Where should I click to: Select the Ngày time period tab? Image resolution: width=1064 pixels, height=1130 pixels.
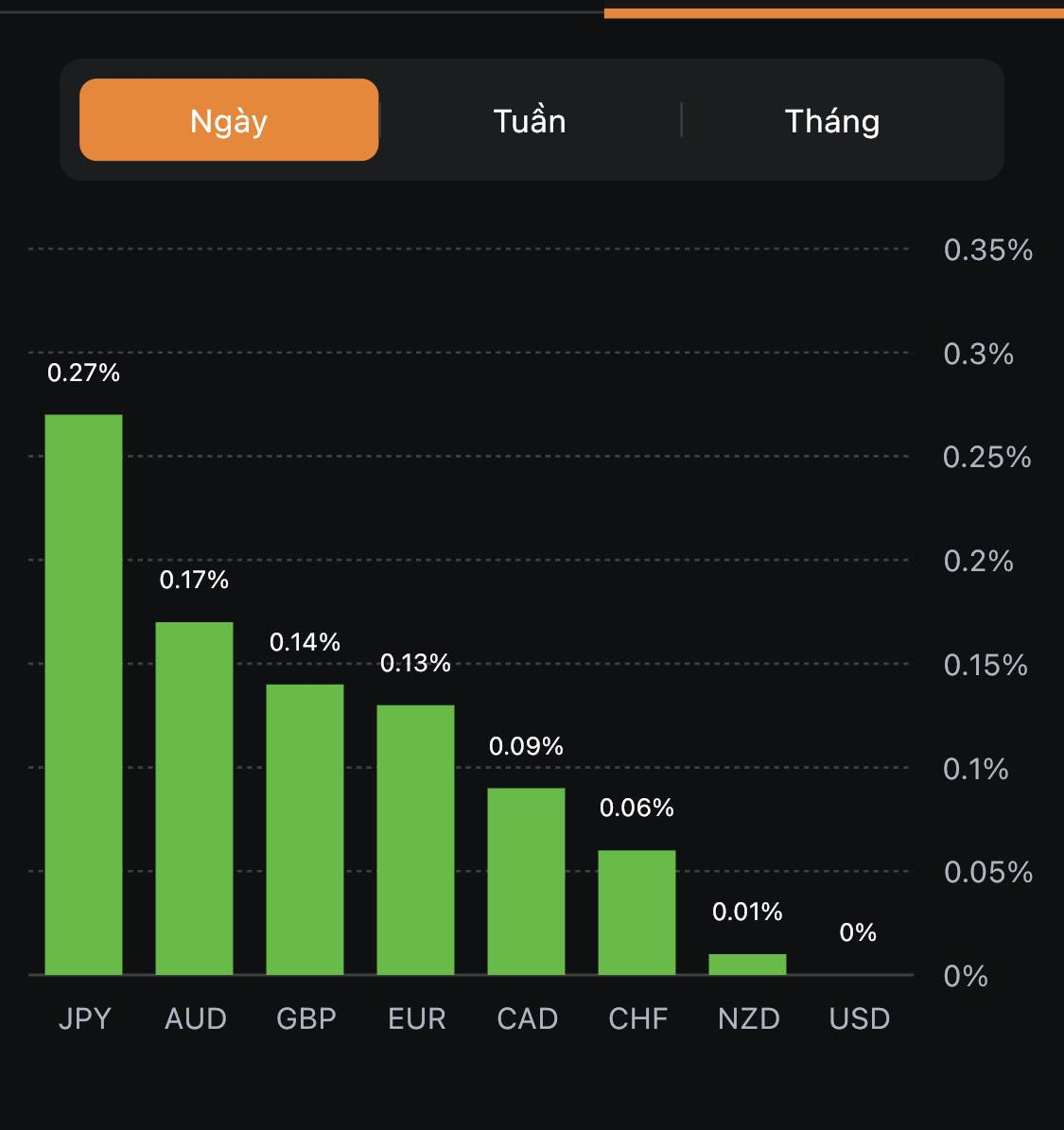pyautogui.click(x=229, y=120)
